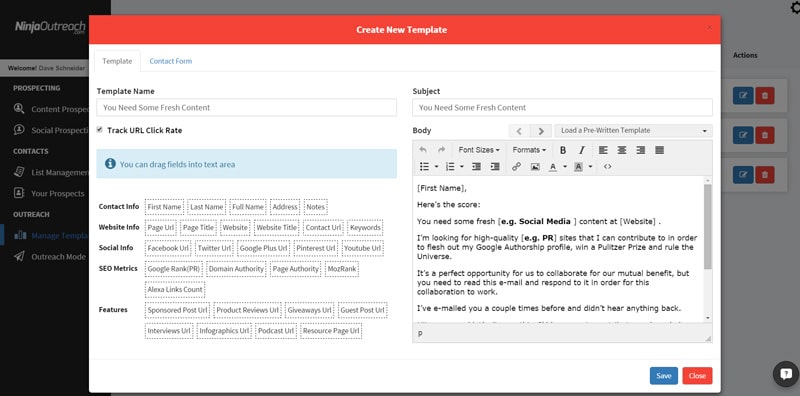Toggle Track URL Click Rate checkbox
800x396 pixels.
[99, 130]
